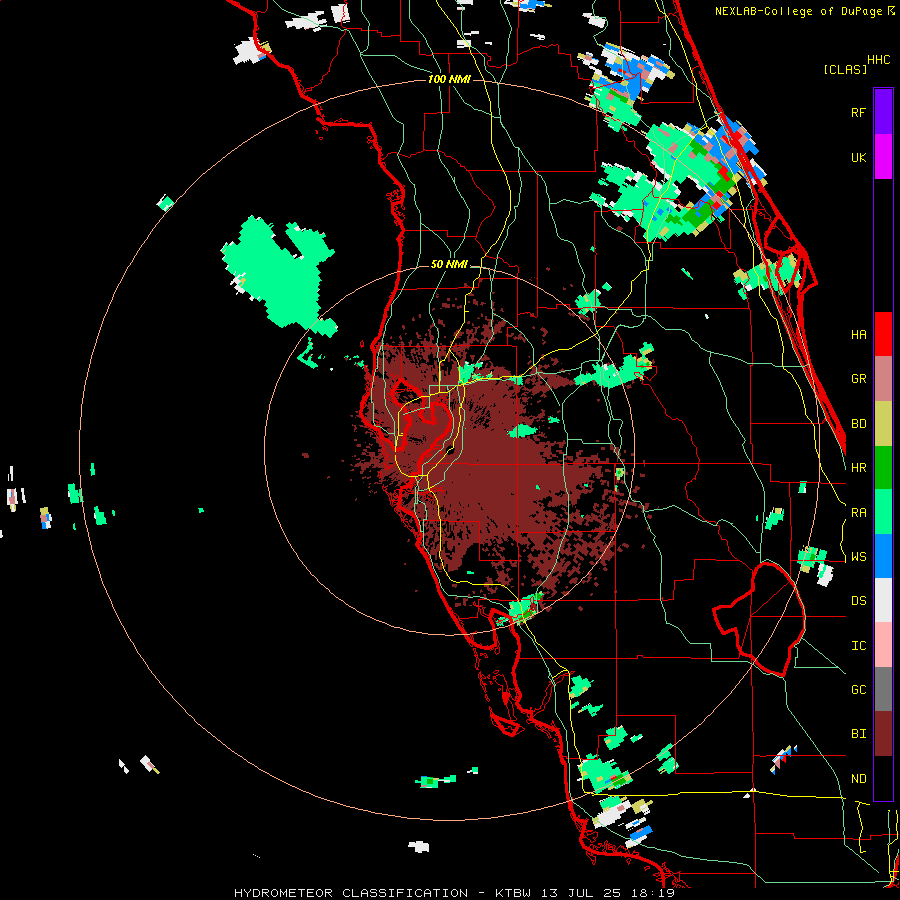
Task: Select the dusty pink GR legend swatch
Action: pyautogui.click(x=883, y=378)
